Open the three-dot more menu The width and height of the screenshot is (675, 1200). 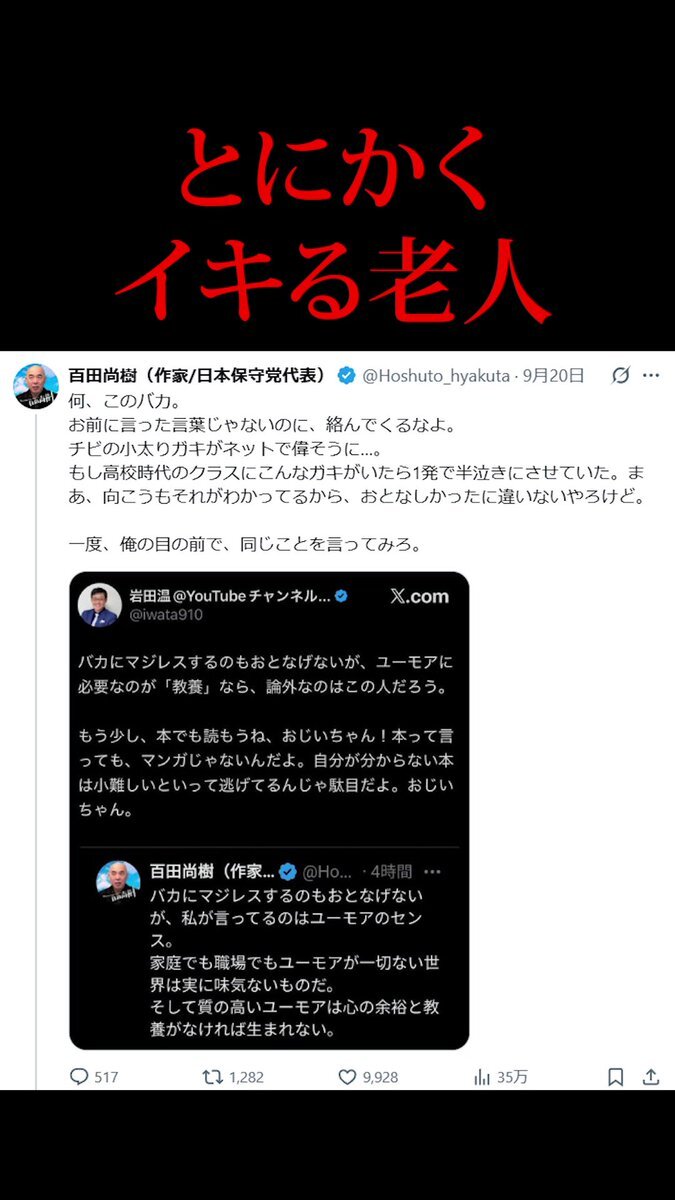tap(651, 376)
